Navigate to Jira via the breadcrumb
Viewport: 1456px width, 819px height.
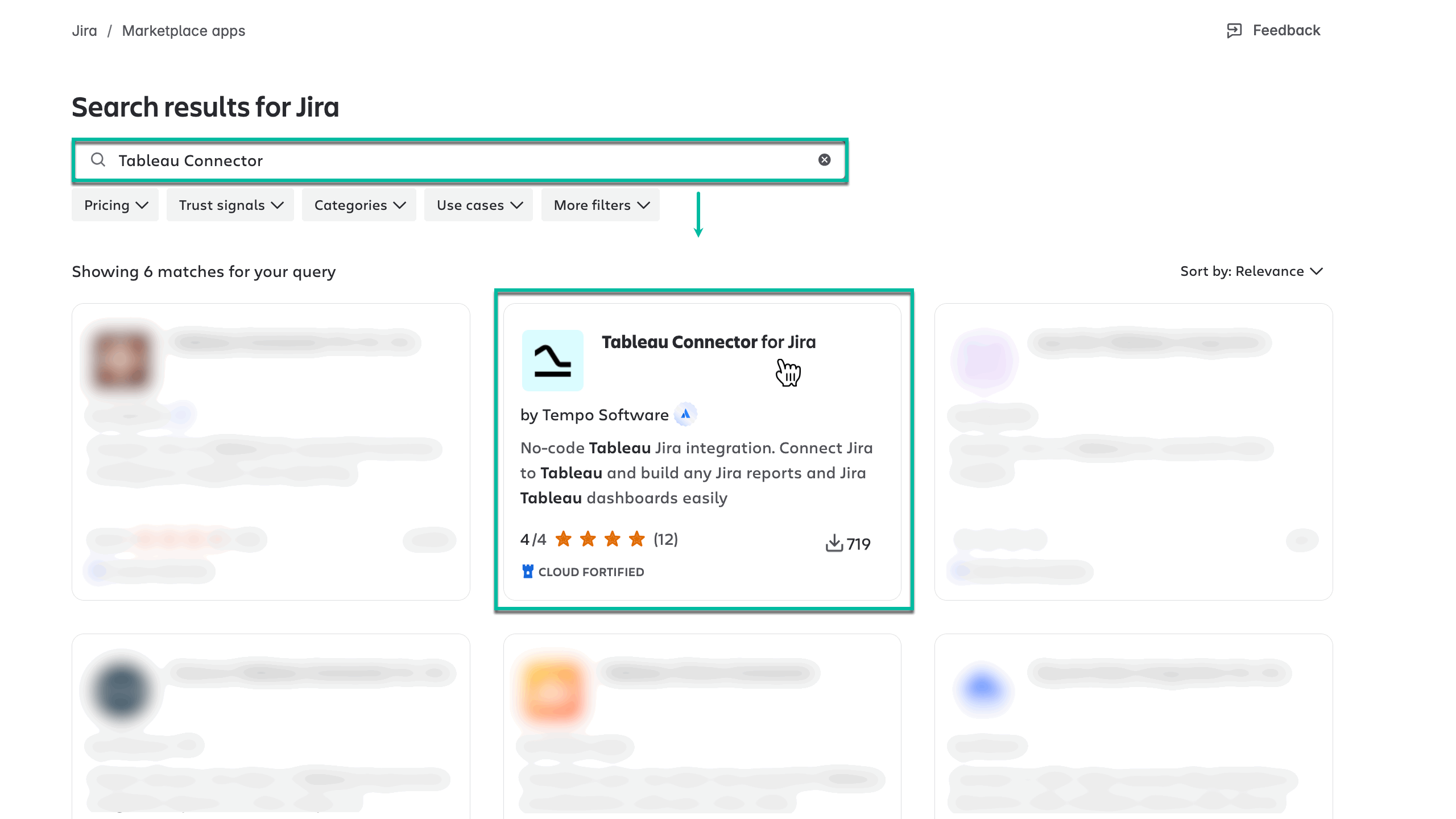coord(84,30)
